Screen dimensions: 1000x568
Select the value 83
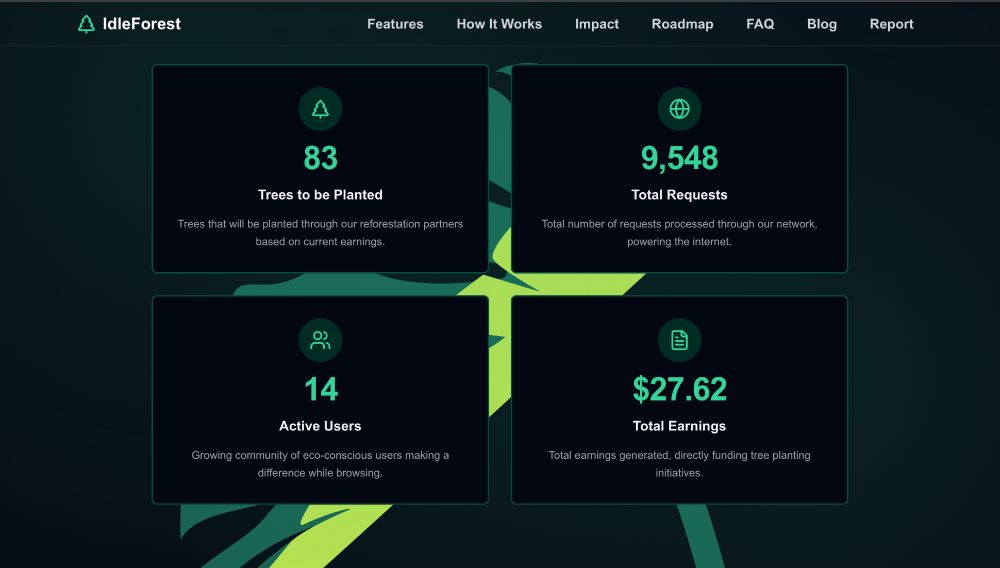coord(320,158)
